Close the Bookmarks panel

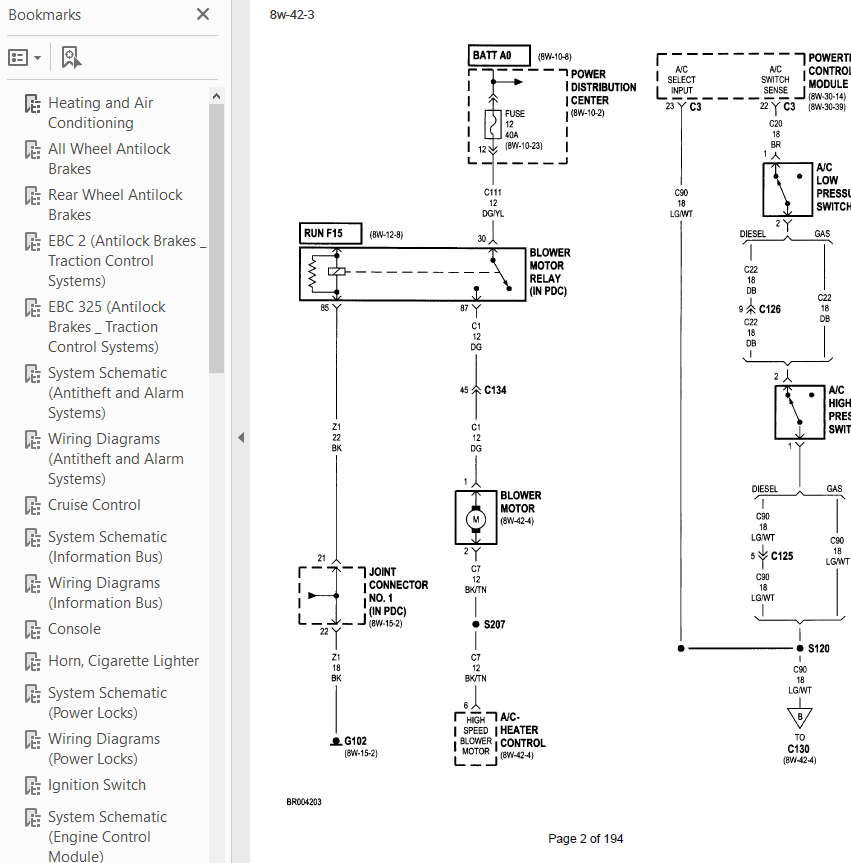(203, 14)
